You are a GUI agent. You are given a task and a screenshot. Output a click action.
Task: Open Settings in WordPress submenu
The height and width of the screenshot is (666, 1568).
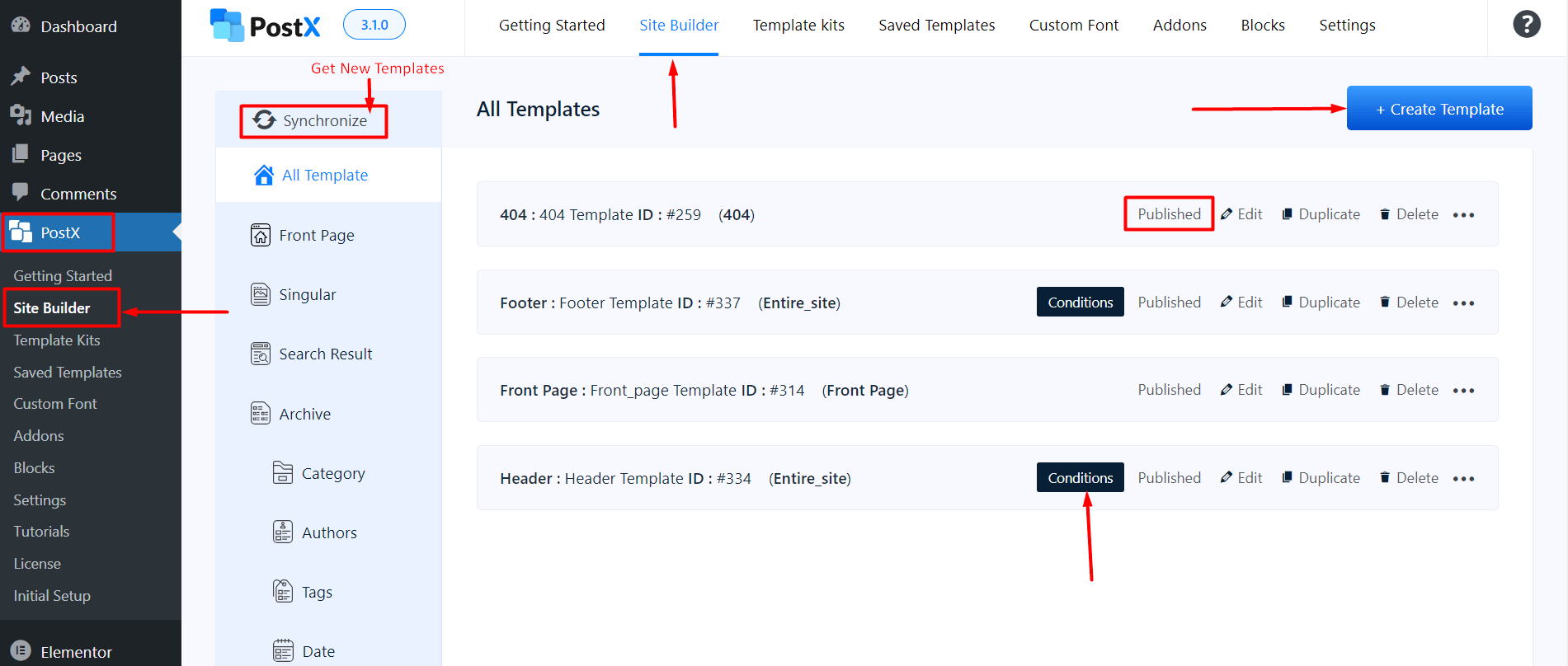40,500
